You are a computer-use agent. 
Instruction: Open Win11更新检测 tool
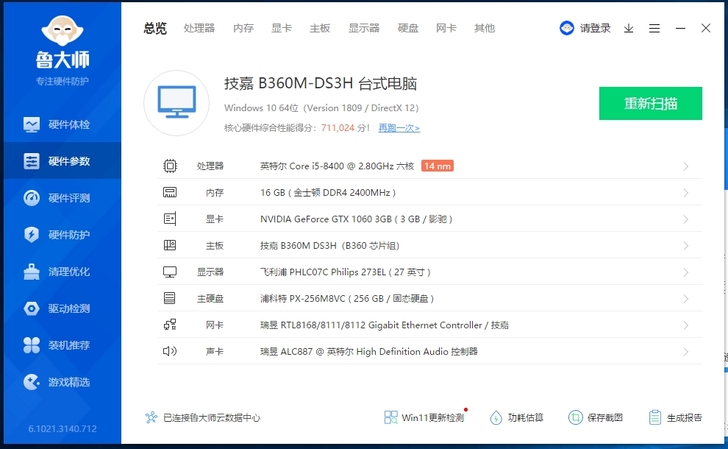424,417
